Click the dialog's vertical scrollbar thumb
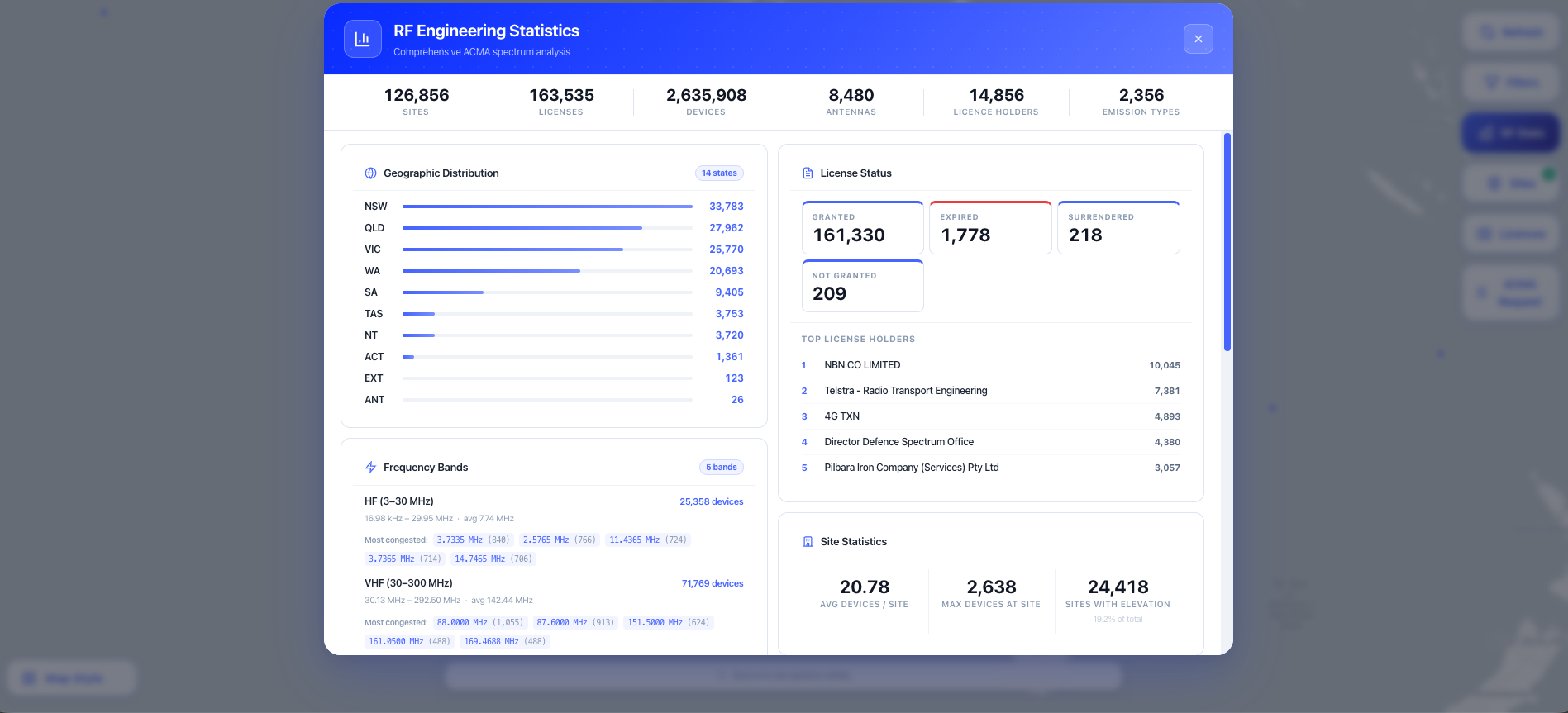Viewport: 1568px width, 713px height. tap(1227, 242)
